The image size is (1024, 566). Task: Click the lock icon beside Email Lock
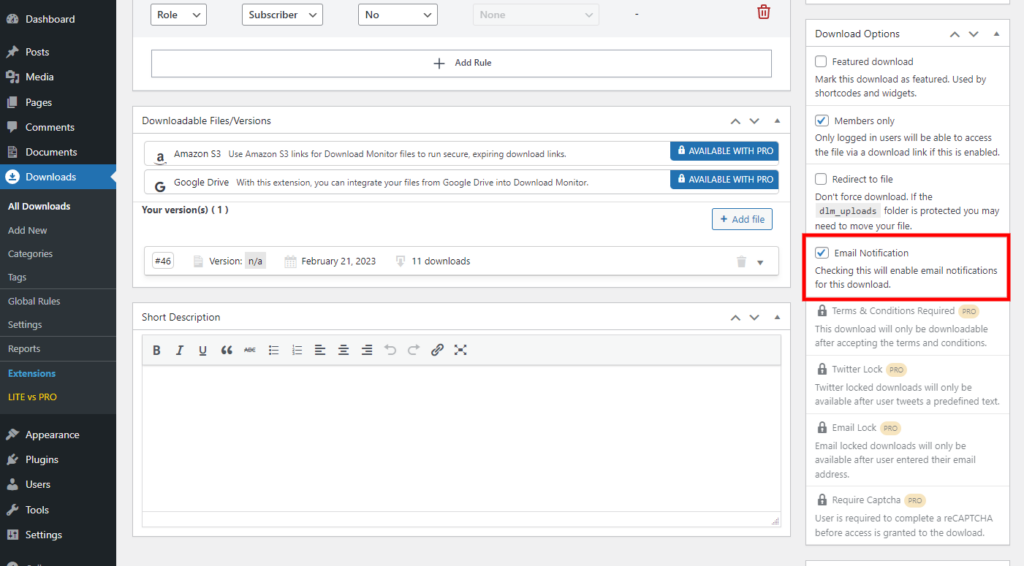[x=822, y=428]
